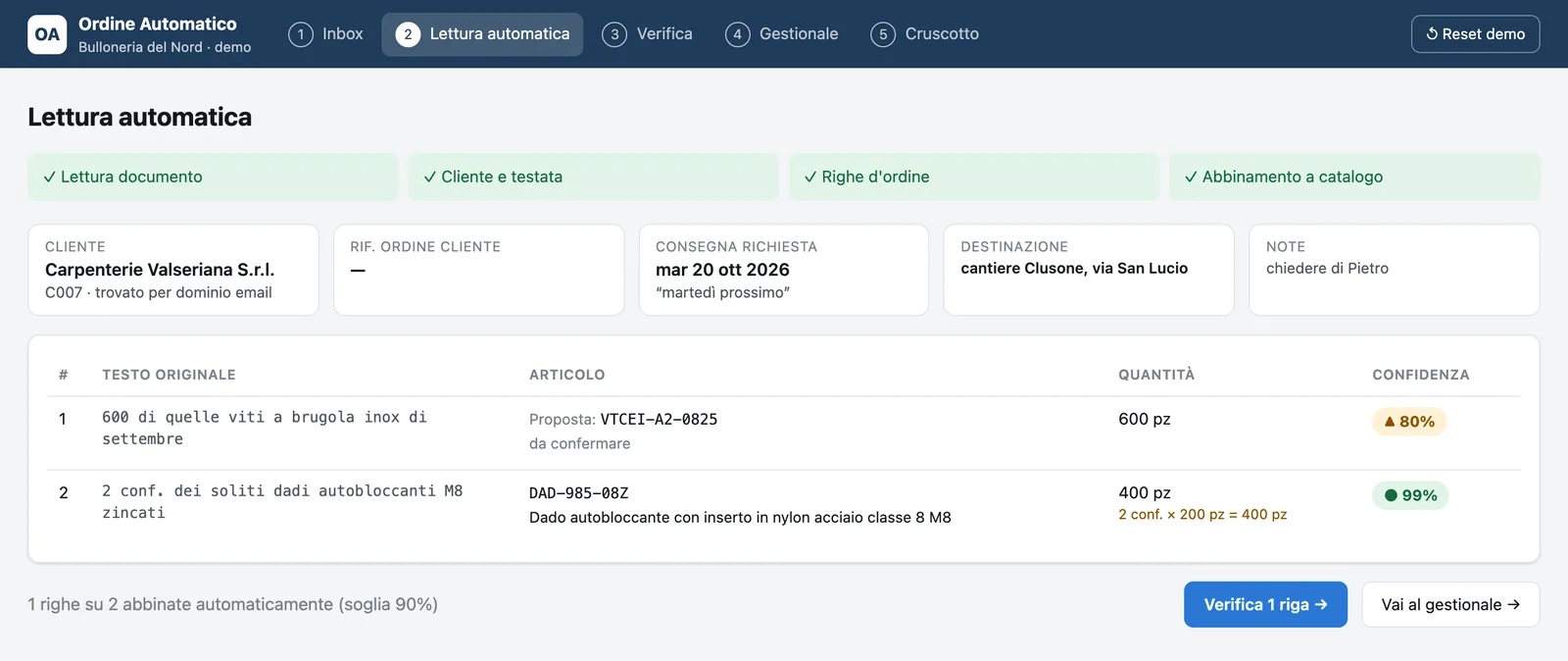Click the Reset demo button
This screenshot has width=1568, height=661.
coord(1475,34)
